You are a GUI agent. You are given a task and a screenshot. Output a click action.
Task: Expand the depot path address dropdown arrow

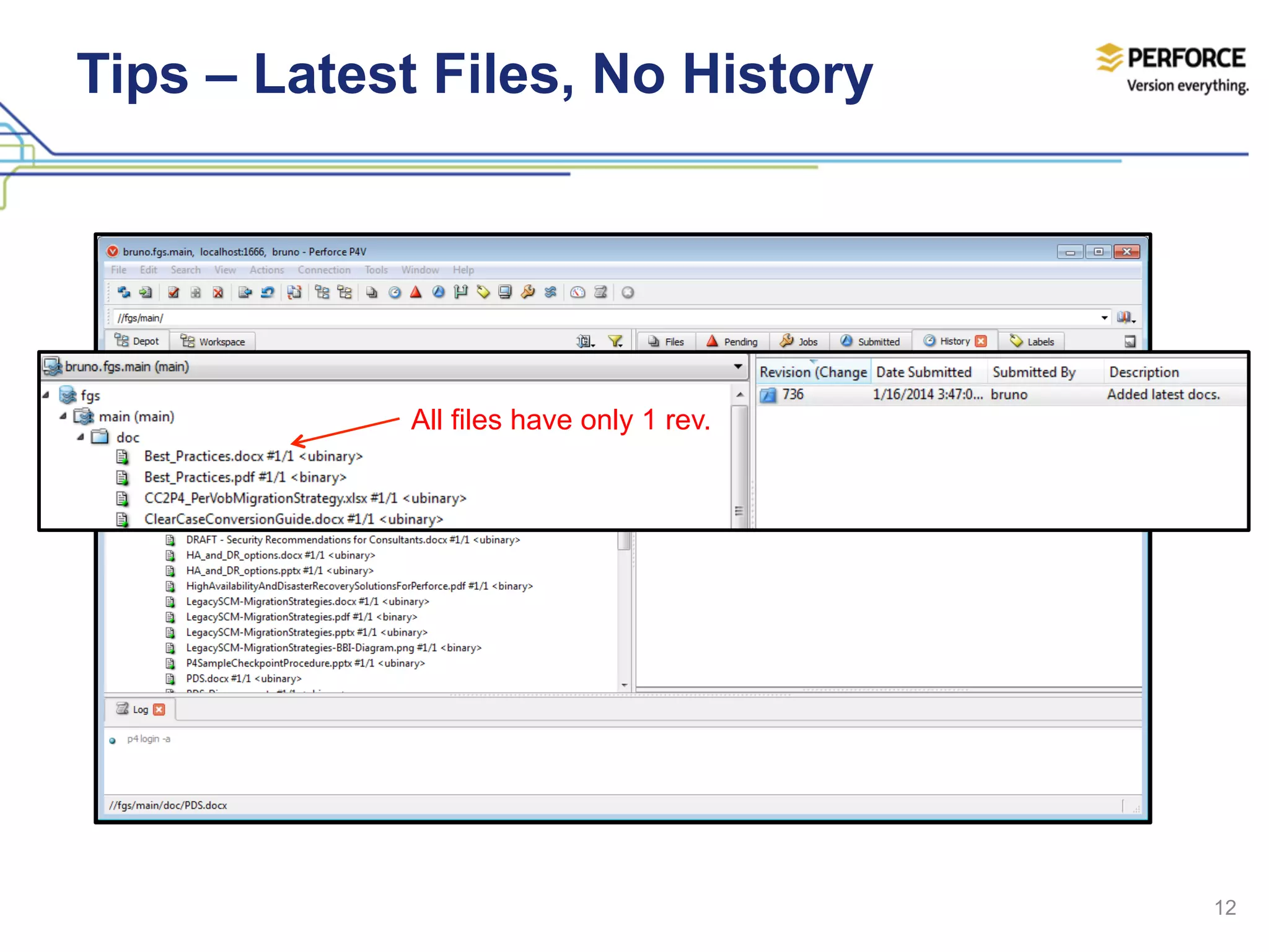pyautogui.click(x=1104, y=318)
